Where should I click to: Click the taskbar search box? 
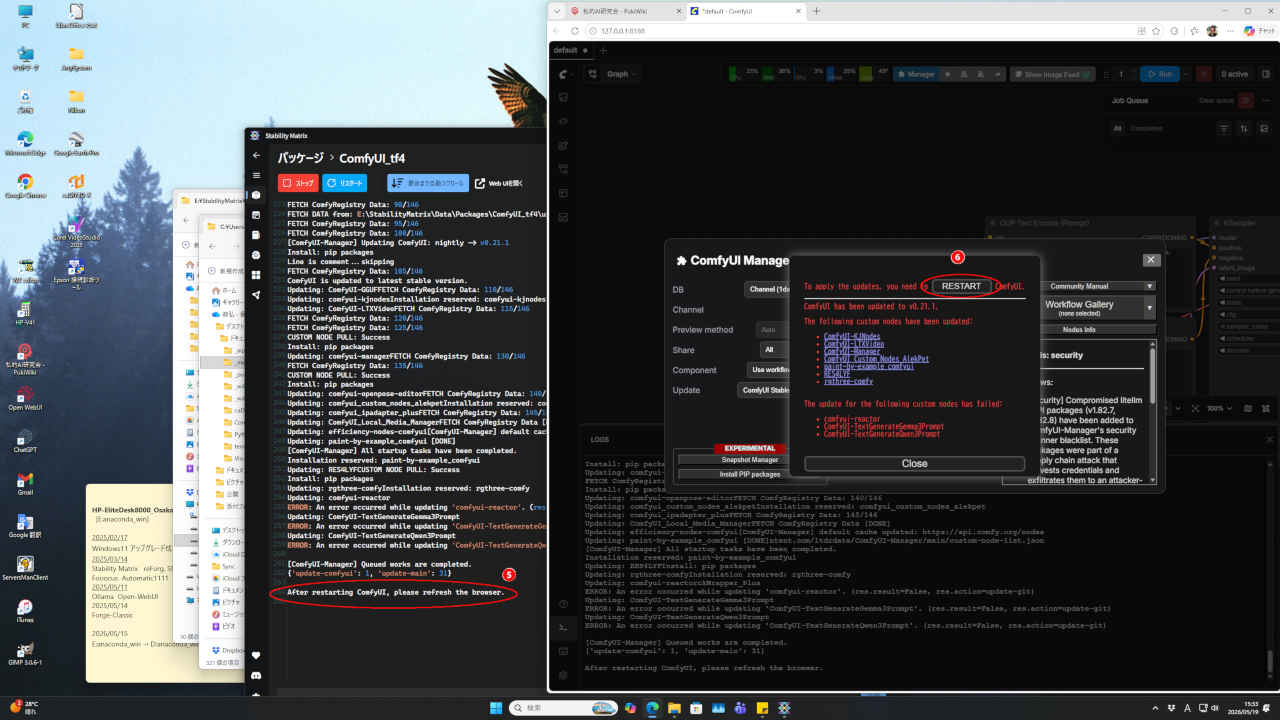(x=564, y=707)
